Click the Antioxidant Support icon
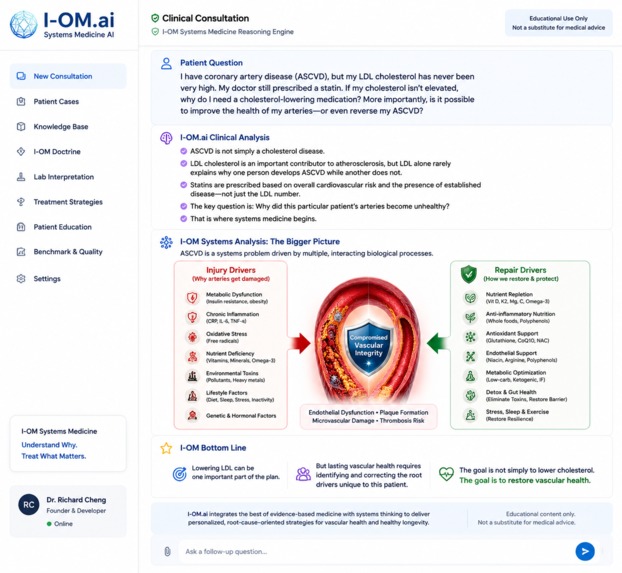Viewport: 622px width, 573px height. coord(470,337)
